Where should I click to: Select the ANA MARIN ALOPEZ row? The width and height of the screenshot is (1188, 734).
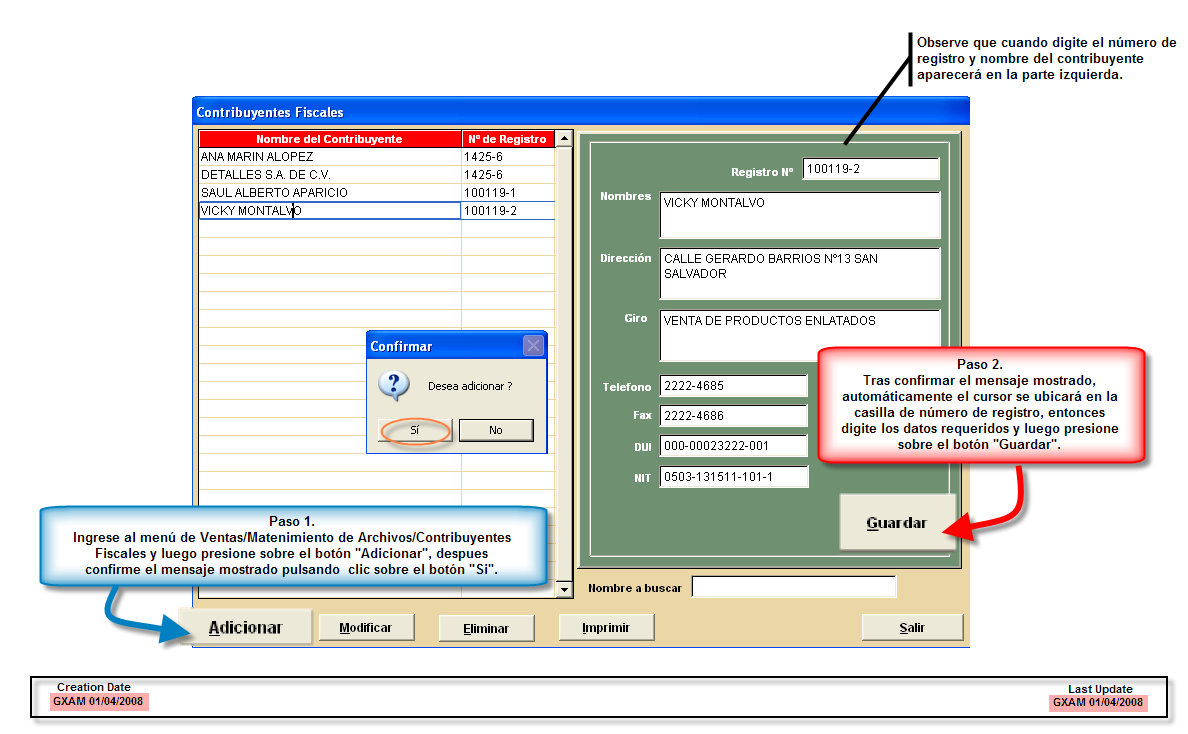click(x=329, y=157)
